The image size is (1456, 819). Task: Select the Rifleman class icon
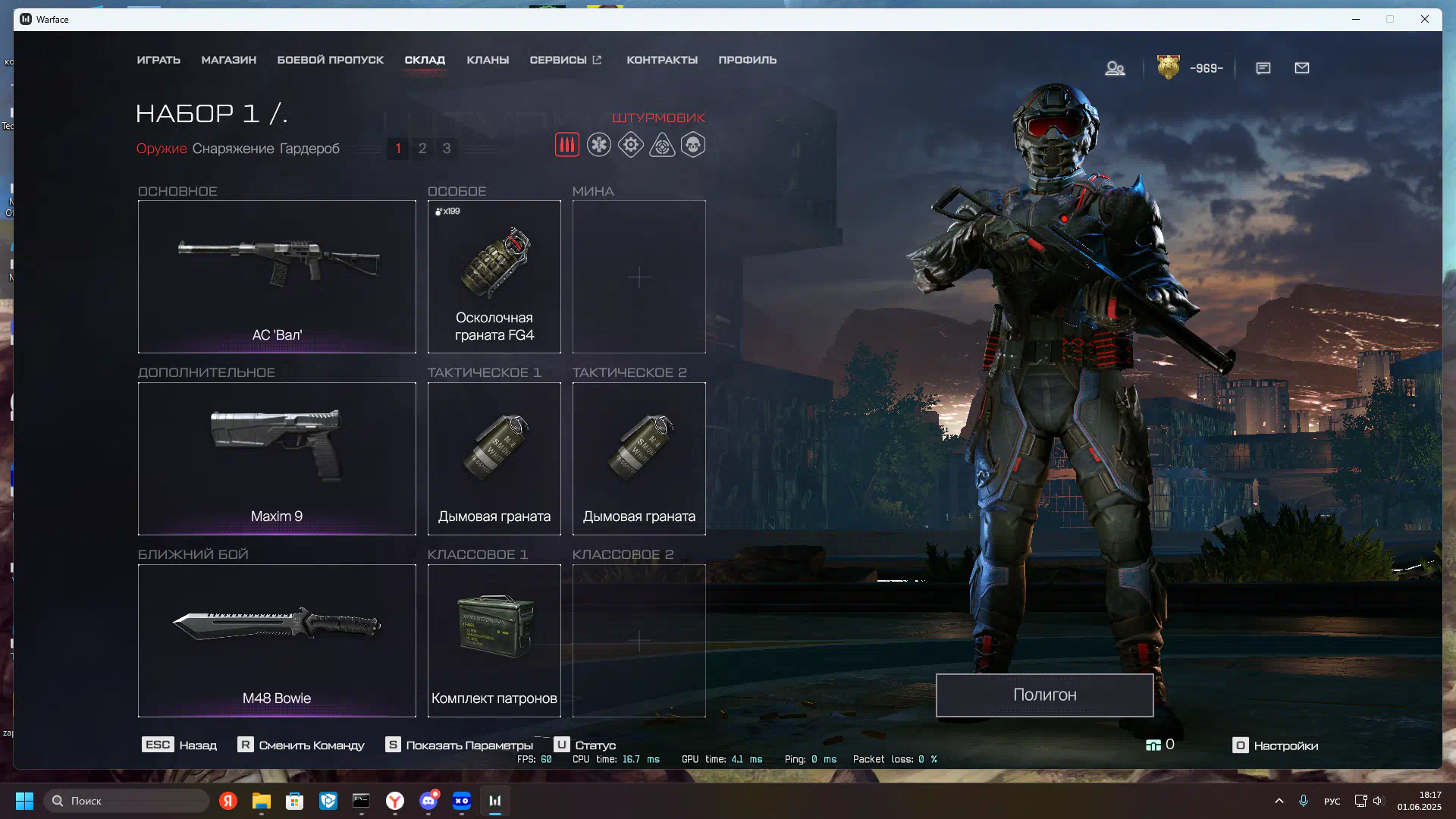(x=566, y=145)
